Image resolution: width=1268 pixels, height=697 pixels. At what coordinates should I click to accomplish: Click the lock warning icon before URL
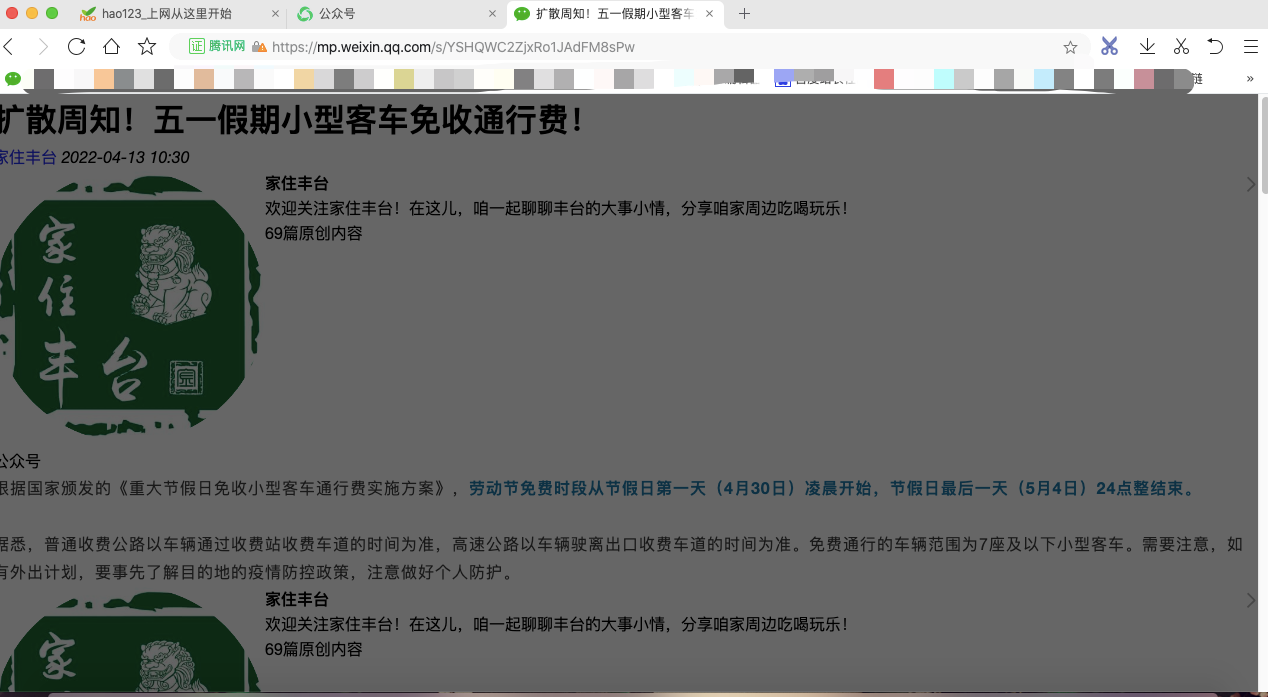pyautogui.click(x=259, y=47)
